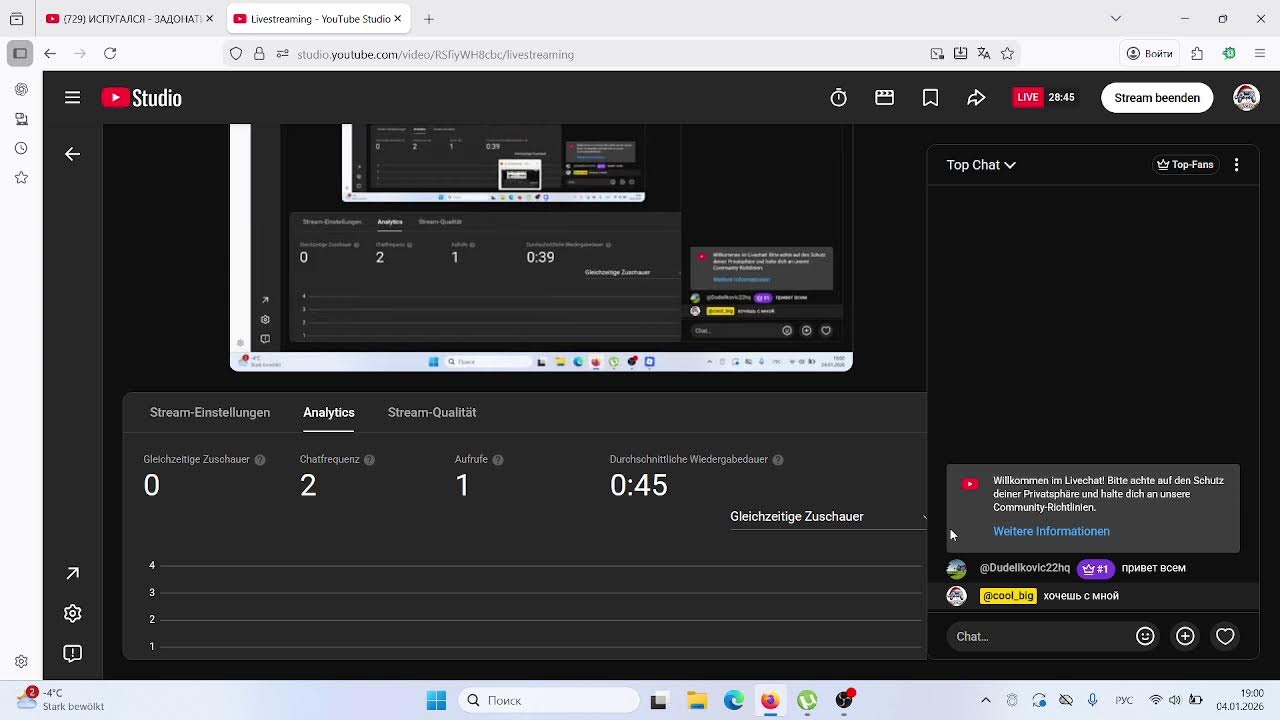Click username @Dudelkovic22hq in chat

pos(1025,568)
